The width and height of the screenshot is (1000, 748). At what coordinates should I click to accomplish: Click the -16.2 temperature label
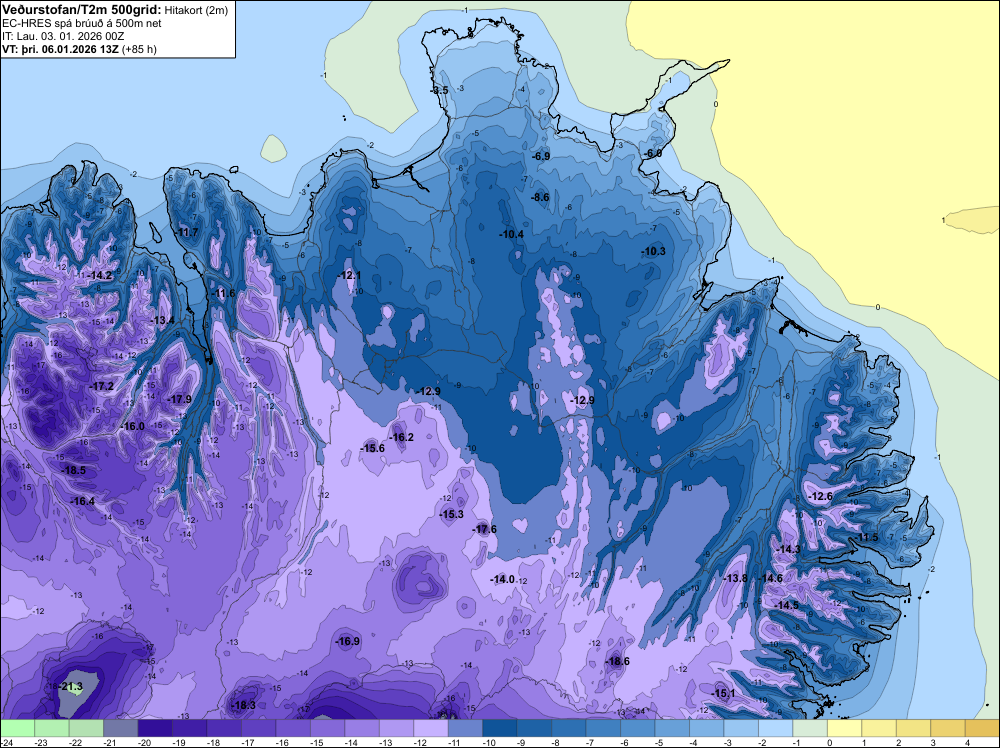tap(402, 437)
